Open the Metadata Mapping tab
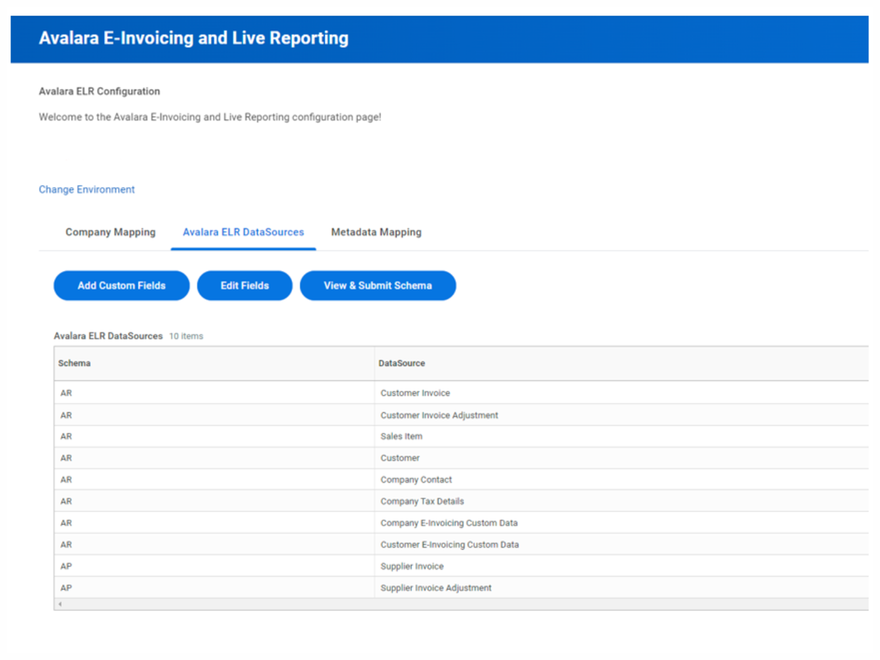Viewport: 880px width, 660px height. point(376,232)
